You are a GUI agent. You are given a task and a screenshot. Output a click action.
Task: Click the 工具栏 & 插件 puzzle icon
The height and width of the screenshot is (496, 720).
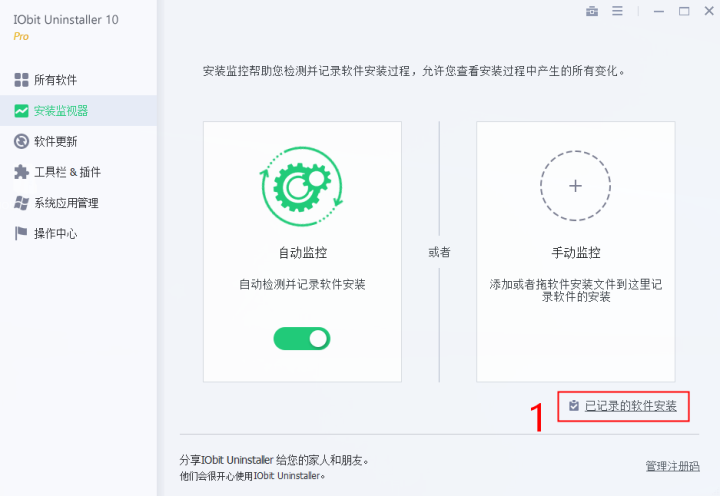point(21,172)
